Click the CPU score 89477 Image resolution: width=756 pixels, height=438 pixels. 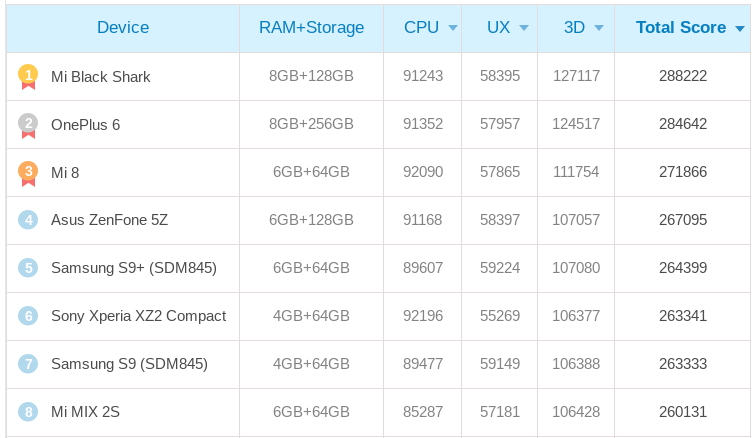(423, 364)
